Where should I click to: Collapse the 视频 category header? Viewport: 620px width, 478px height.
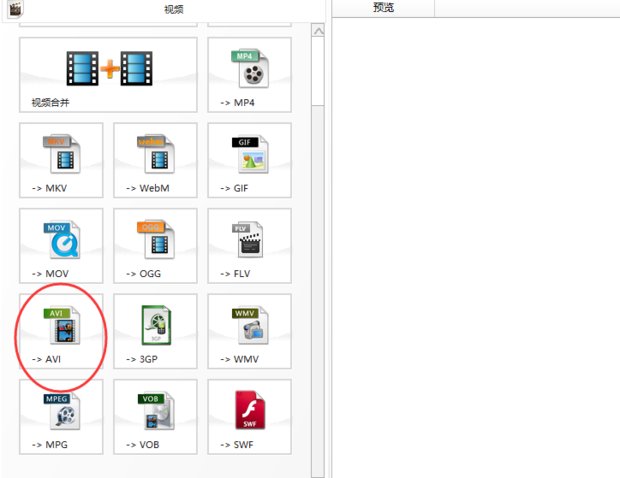tap(173, 9)
